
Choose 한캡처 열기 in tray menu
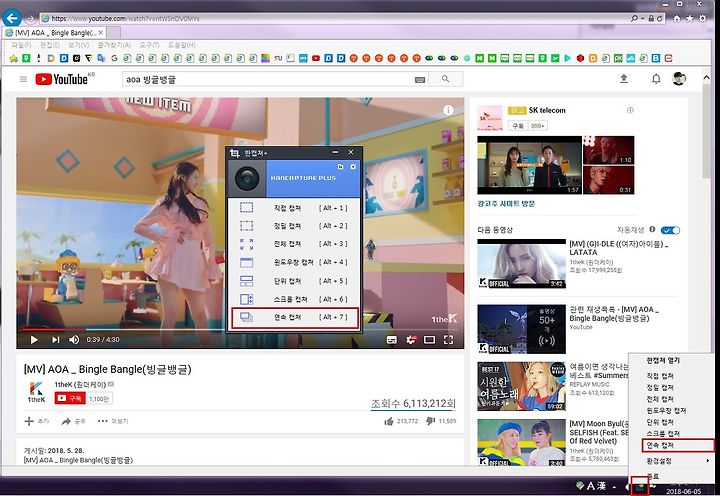(663, 361)
